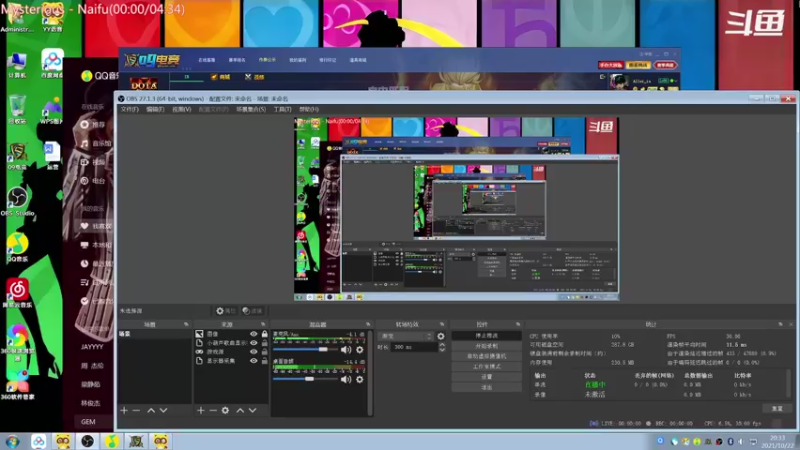Open 设置 from Controls panel

click(486, 377)
